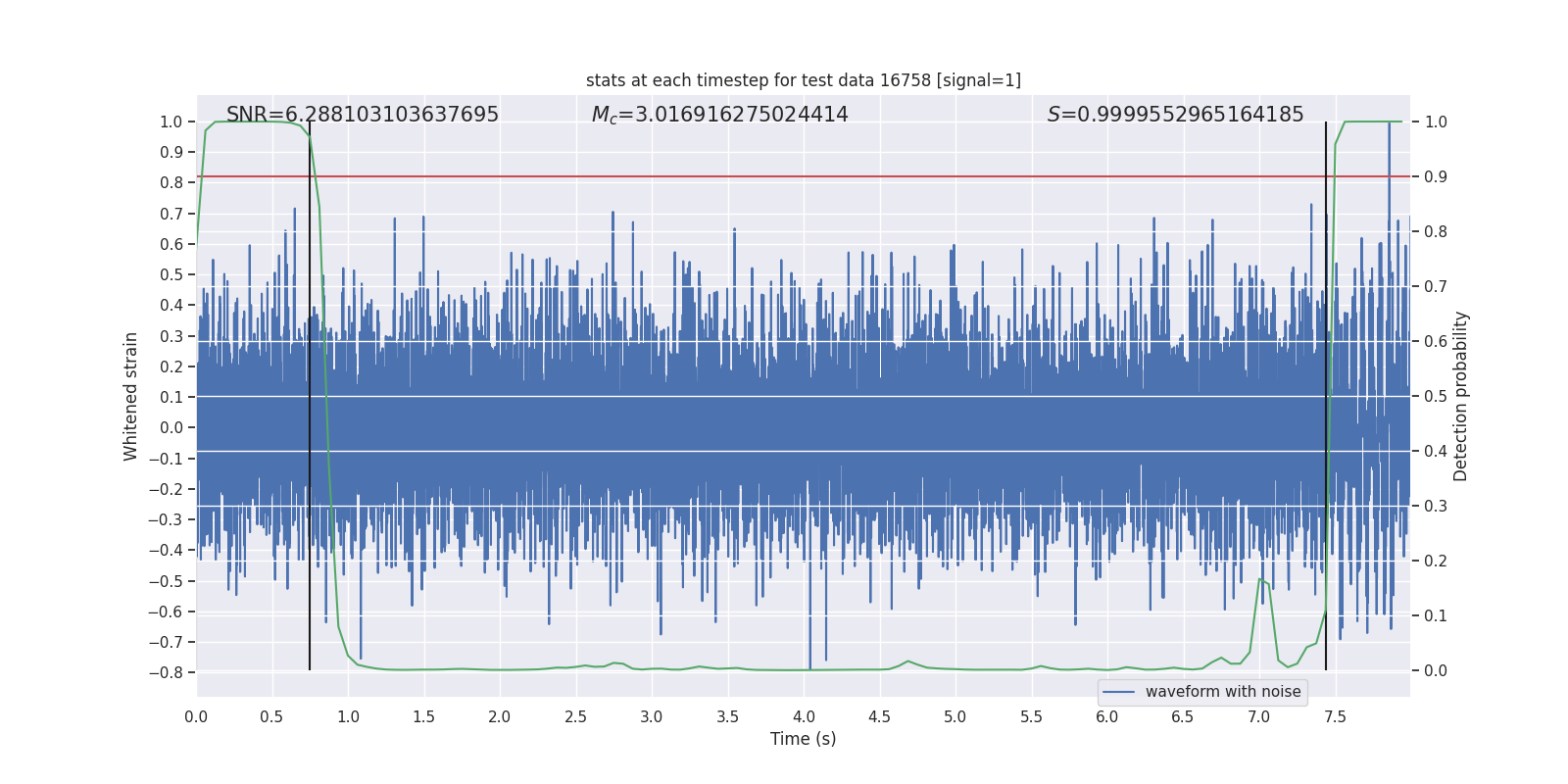Click the x-axis tick label 4.0
Viewport: 1568px width, 784px height.
tap(804, 717)
